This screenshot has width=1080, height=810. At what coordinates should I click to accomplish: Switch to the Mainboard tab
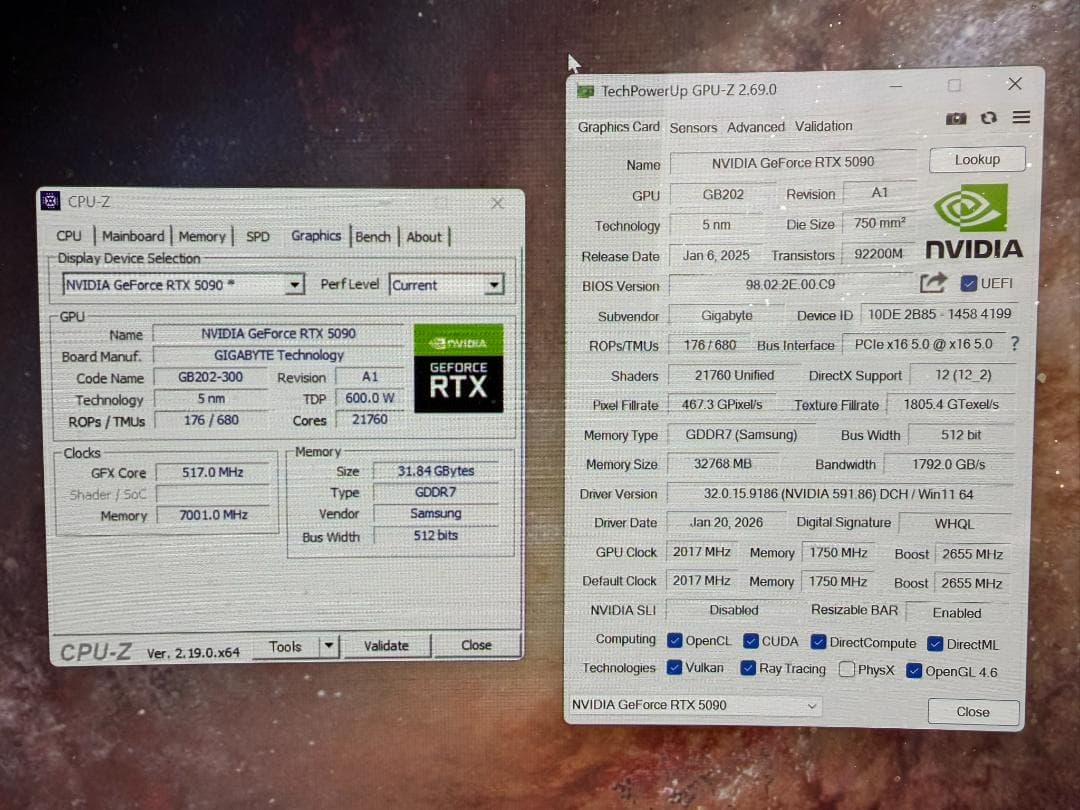[133, 236]
